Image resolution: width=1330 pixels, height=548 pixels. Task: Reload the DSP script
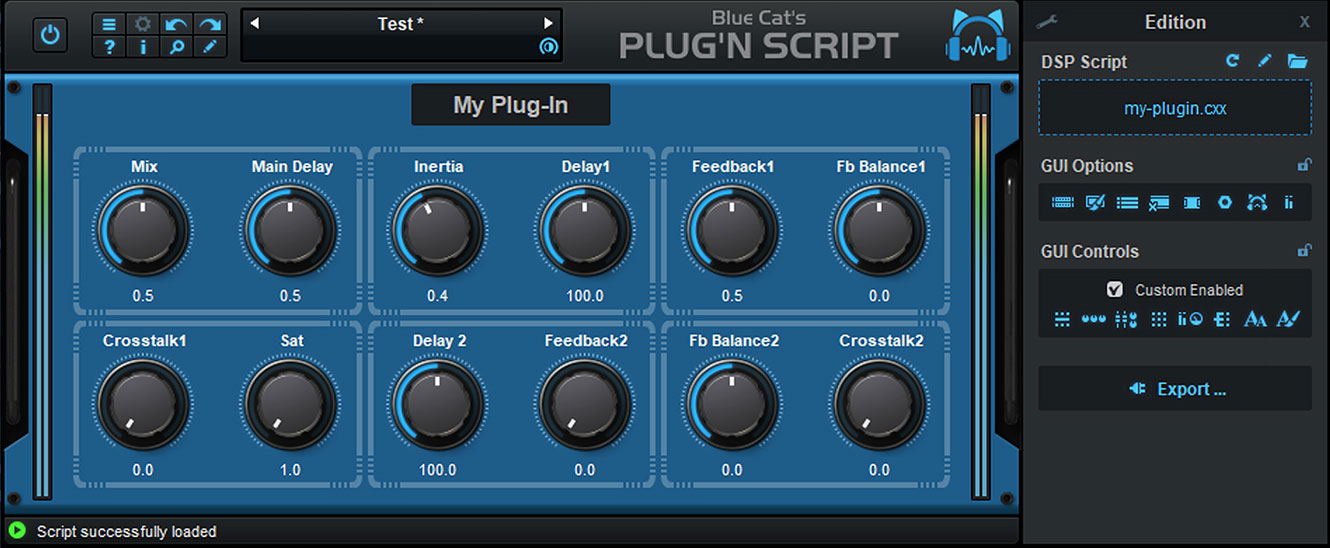(1233, 61)
